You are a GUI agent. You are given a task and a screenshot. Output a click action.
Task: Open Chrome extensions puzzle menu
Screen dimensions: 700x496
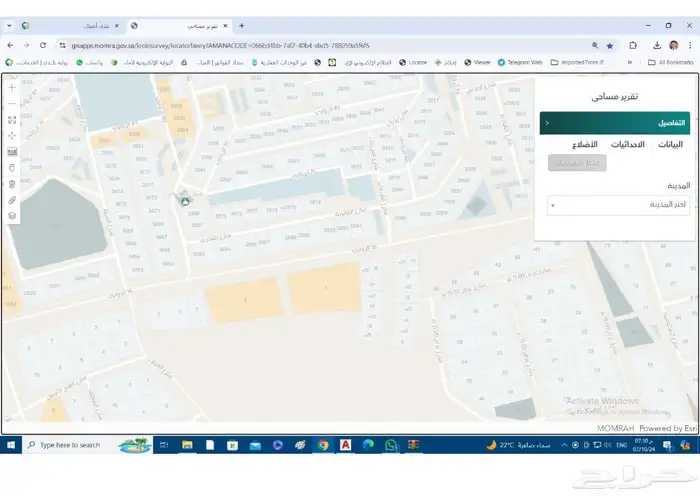[x=633, y=45]
